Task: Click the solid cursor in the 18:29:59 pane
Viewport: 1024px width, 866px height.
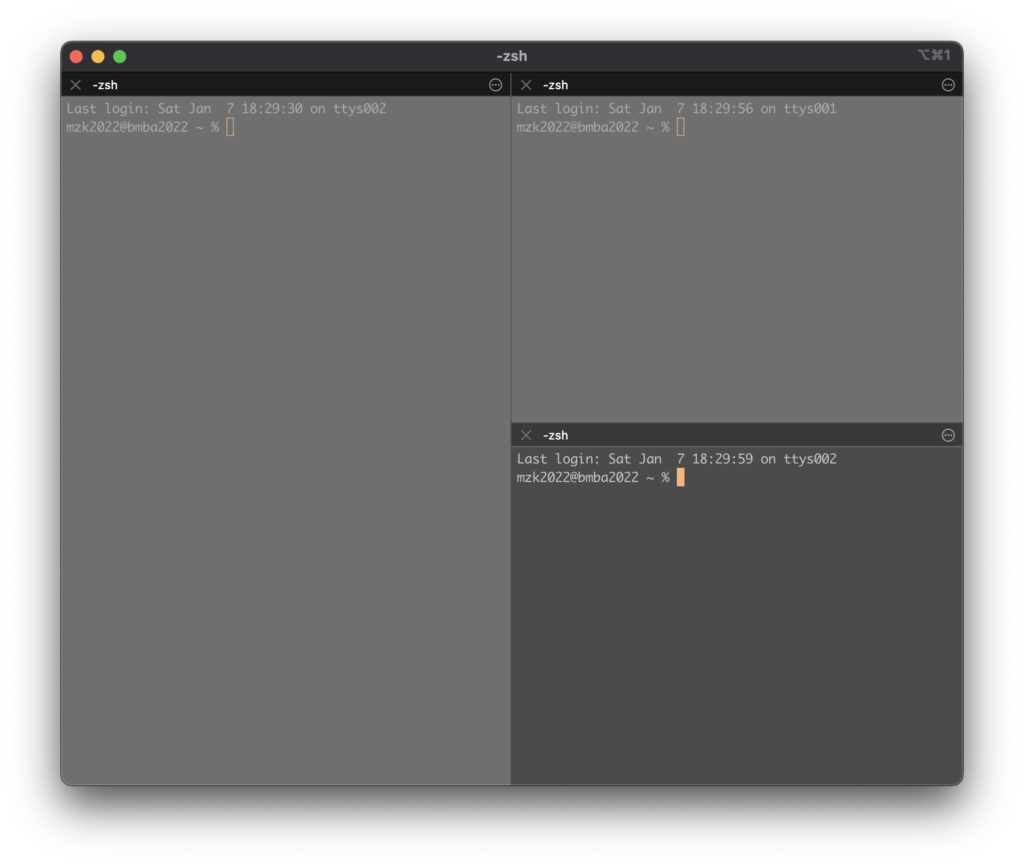Action: [x=680, y=477]
